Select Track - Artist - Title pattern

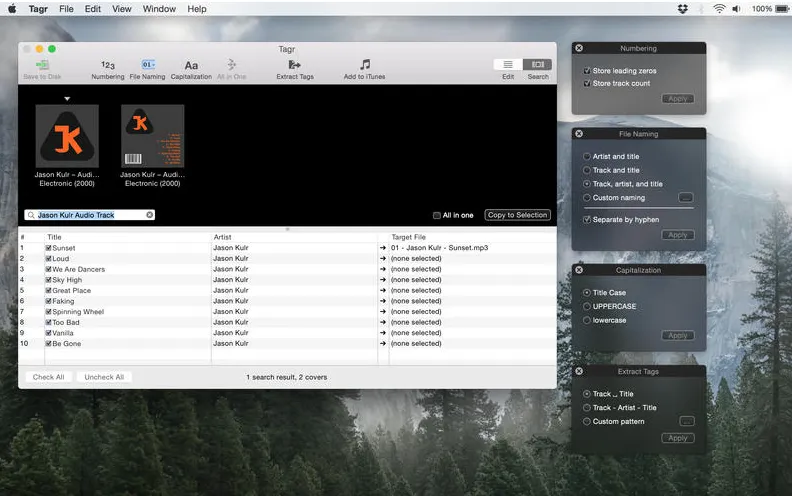pos(586,408)
